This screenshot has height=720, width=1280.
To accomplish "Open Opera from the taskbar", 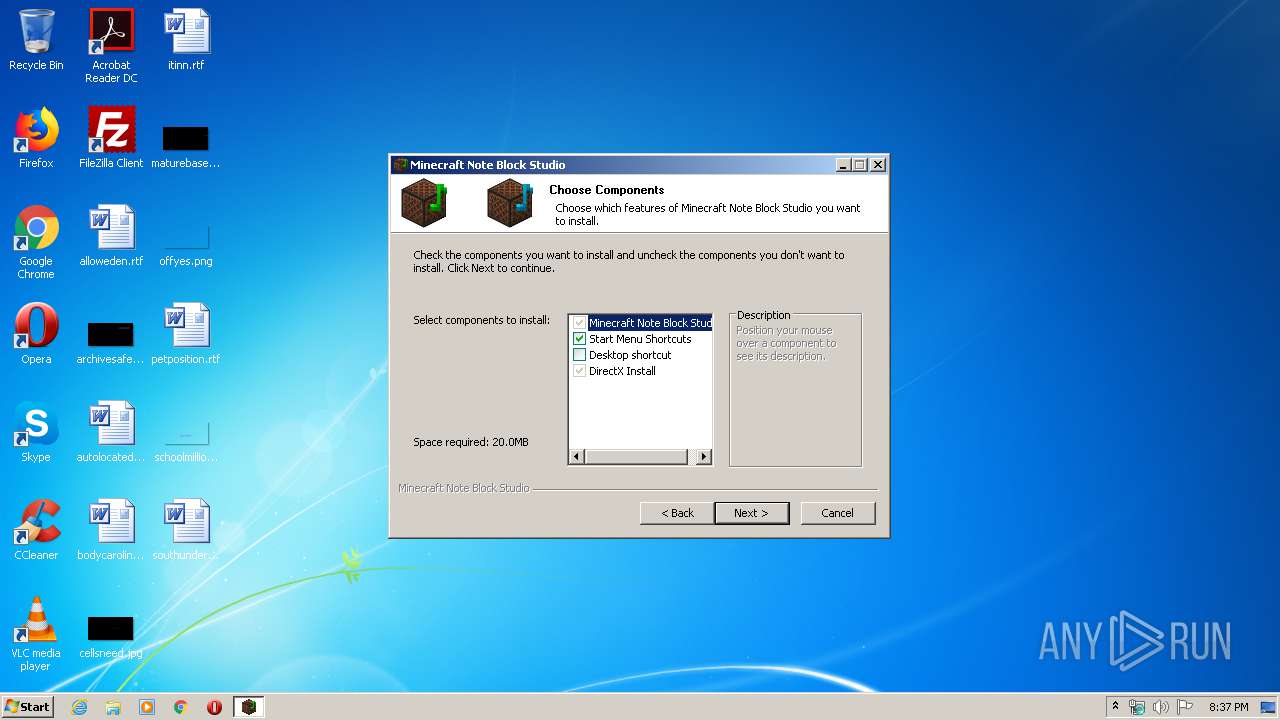I will click(x=214, y=707).
